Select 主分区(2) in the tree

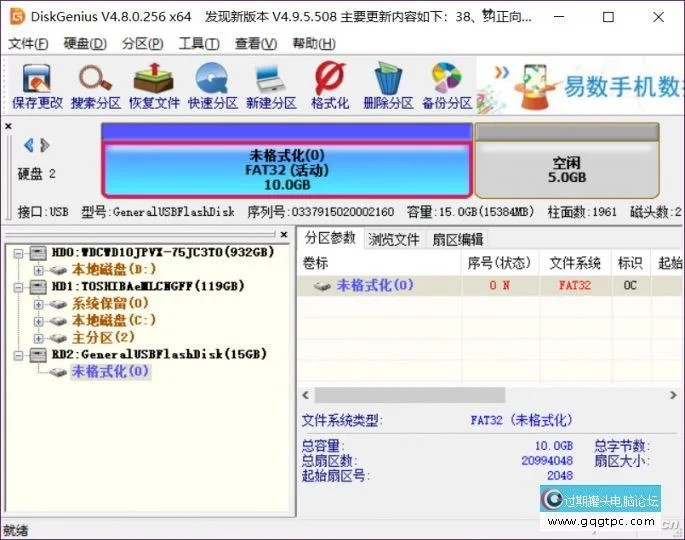tap(103, 337)
